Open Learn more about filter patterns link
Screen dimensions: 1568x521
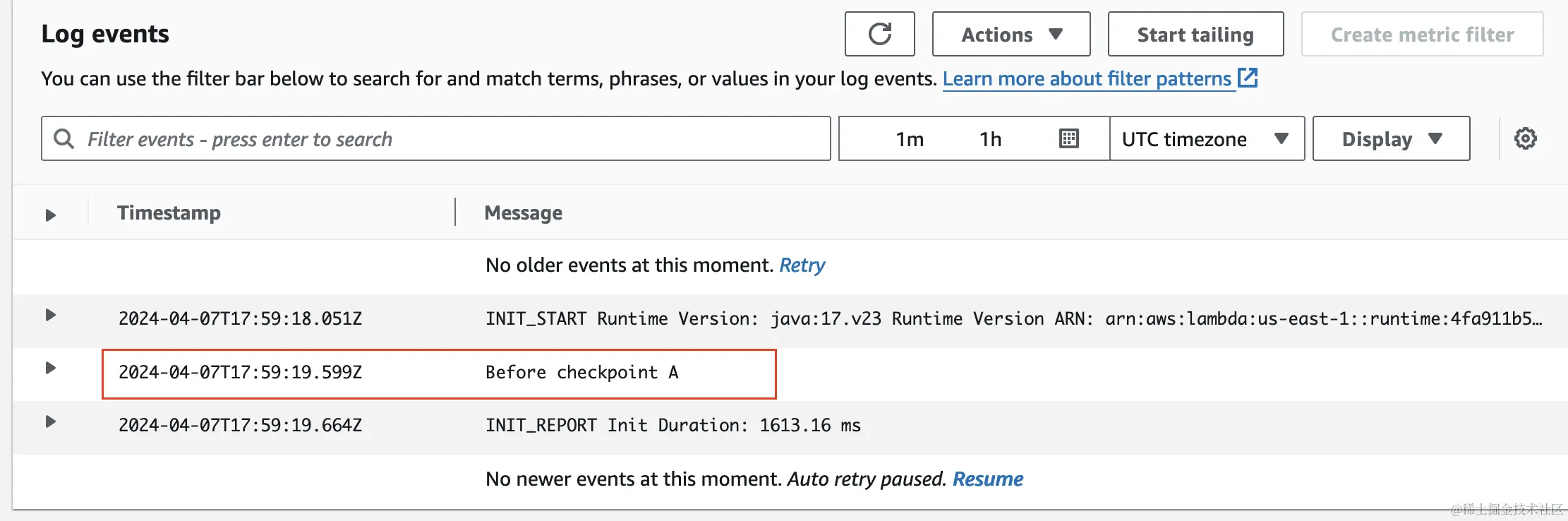pyautogui.click(x=1087, y=78)
